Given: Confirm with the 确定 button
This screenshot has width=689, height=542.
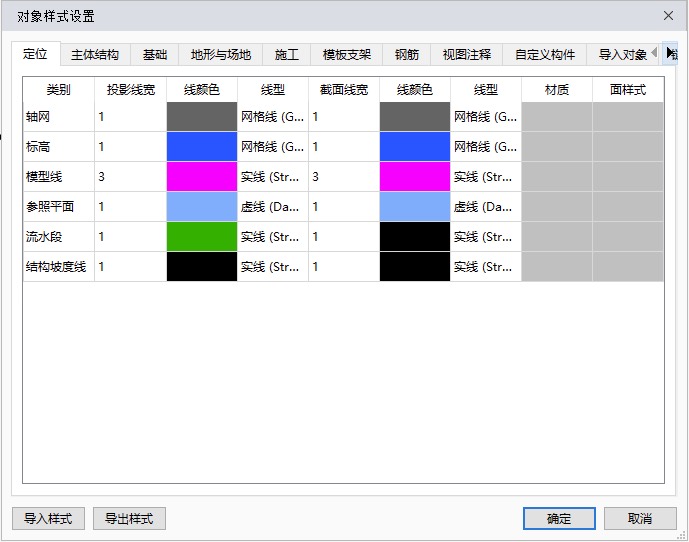Looking at the screenshot, I should (x=559, y=519).
